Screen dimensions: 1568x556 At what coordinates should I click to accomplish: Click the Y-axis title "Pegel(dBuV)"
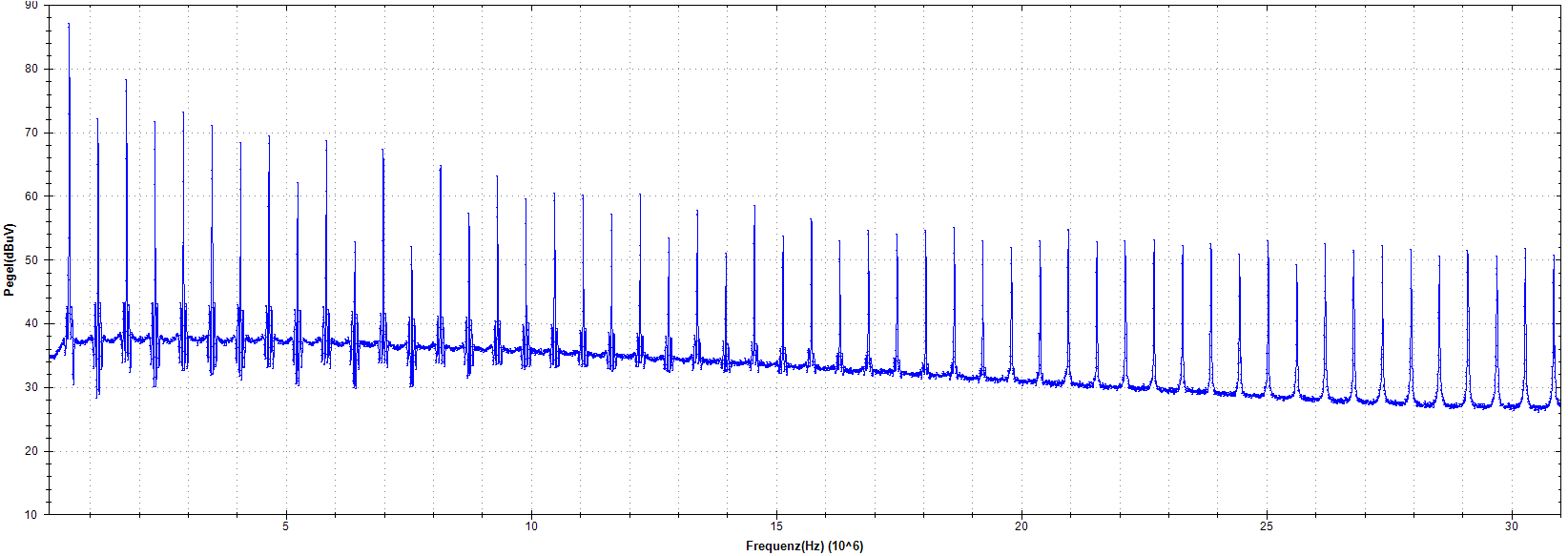9,259
